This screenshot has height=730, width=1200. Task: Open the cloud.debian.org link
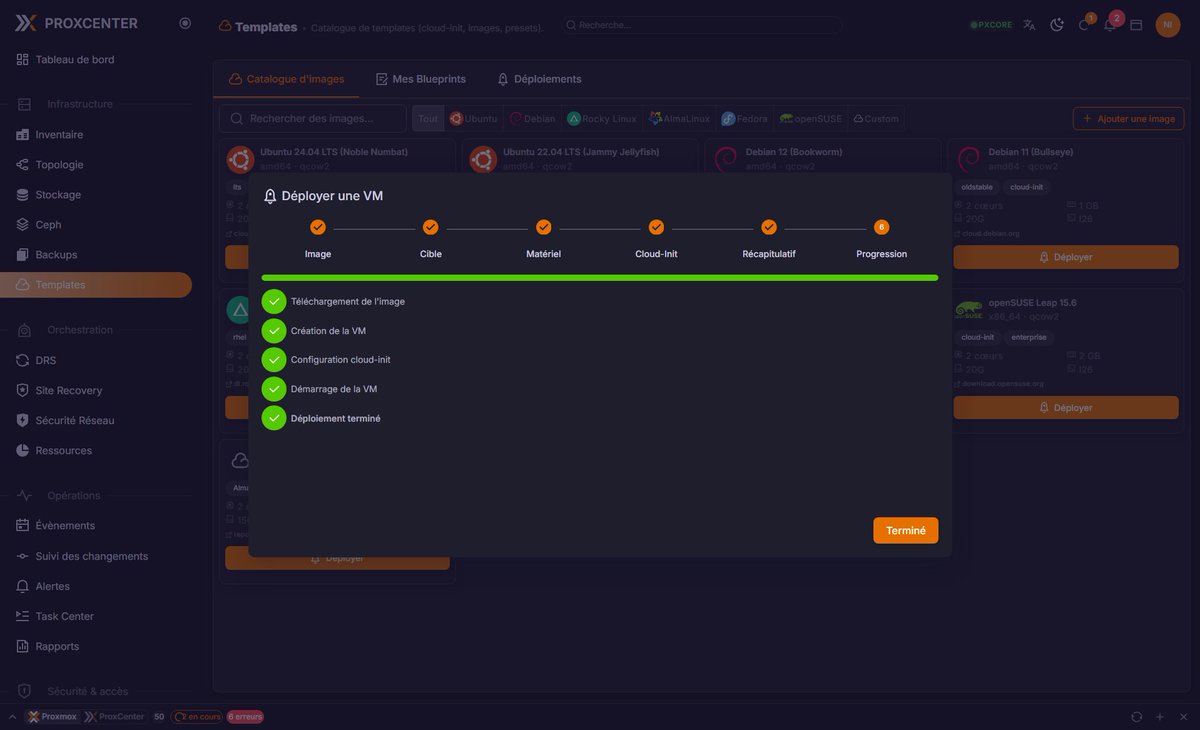click(987, 233)
